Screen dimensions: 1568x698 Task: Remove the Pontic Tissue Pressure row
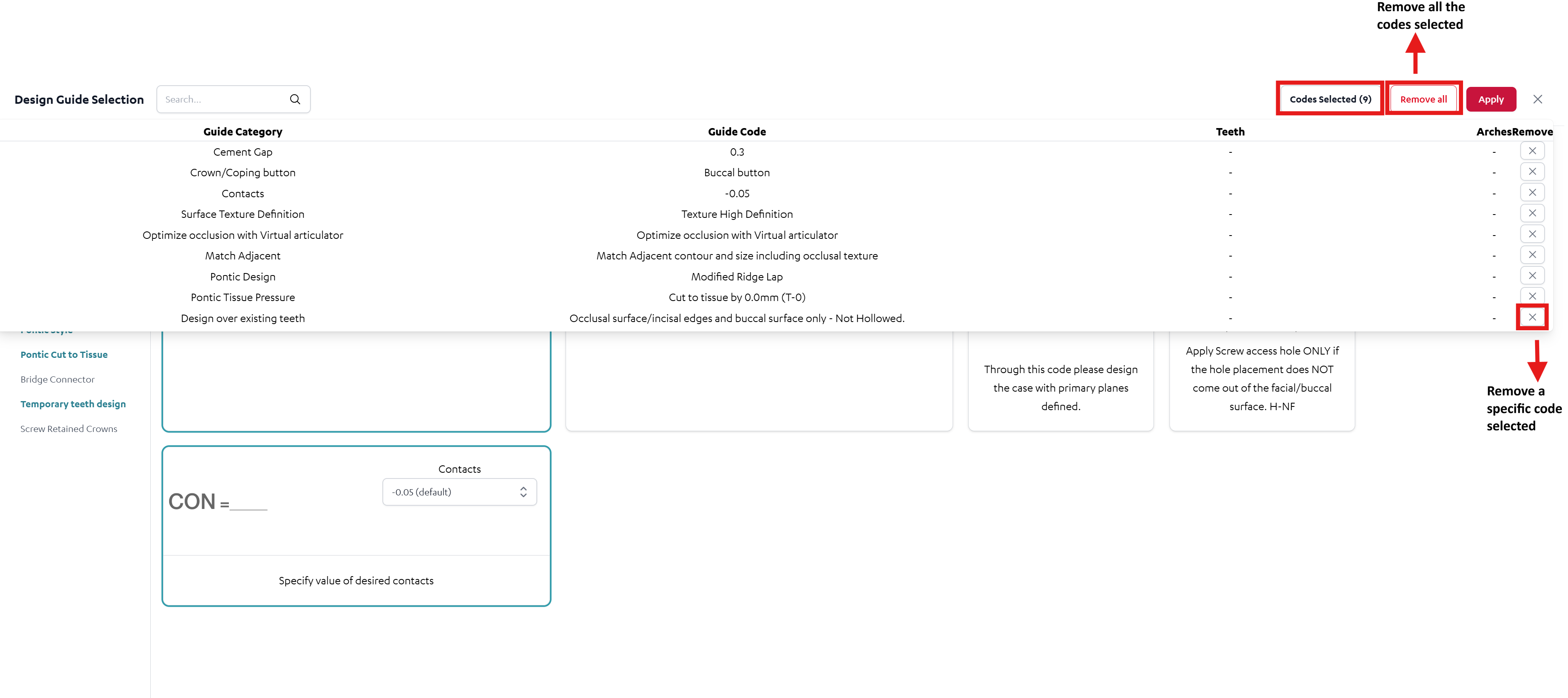point(1532,296)
